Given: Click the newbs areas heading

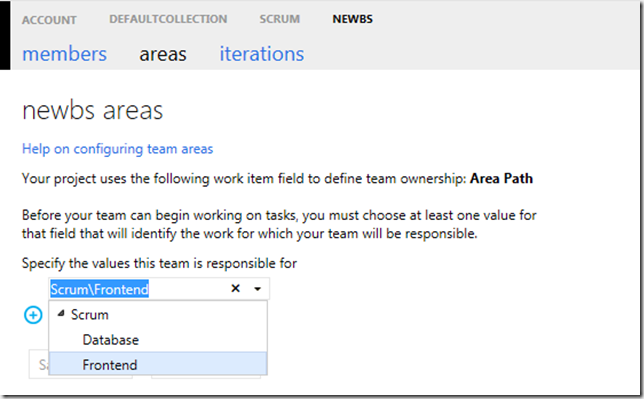Looking at the screenshot, I should coord(92,111).
